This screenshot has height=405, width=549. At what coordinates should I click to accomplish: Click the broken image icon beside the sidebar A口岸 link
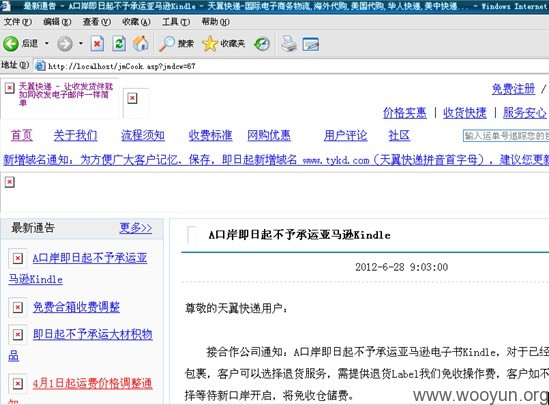point(18,258)
